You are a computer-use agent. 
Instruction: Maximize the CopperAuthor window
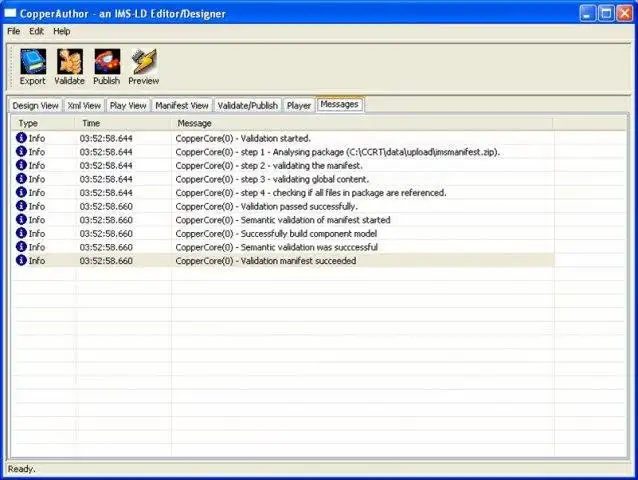605,13
